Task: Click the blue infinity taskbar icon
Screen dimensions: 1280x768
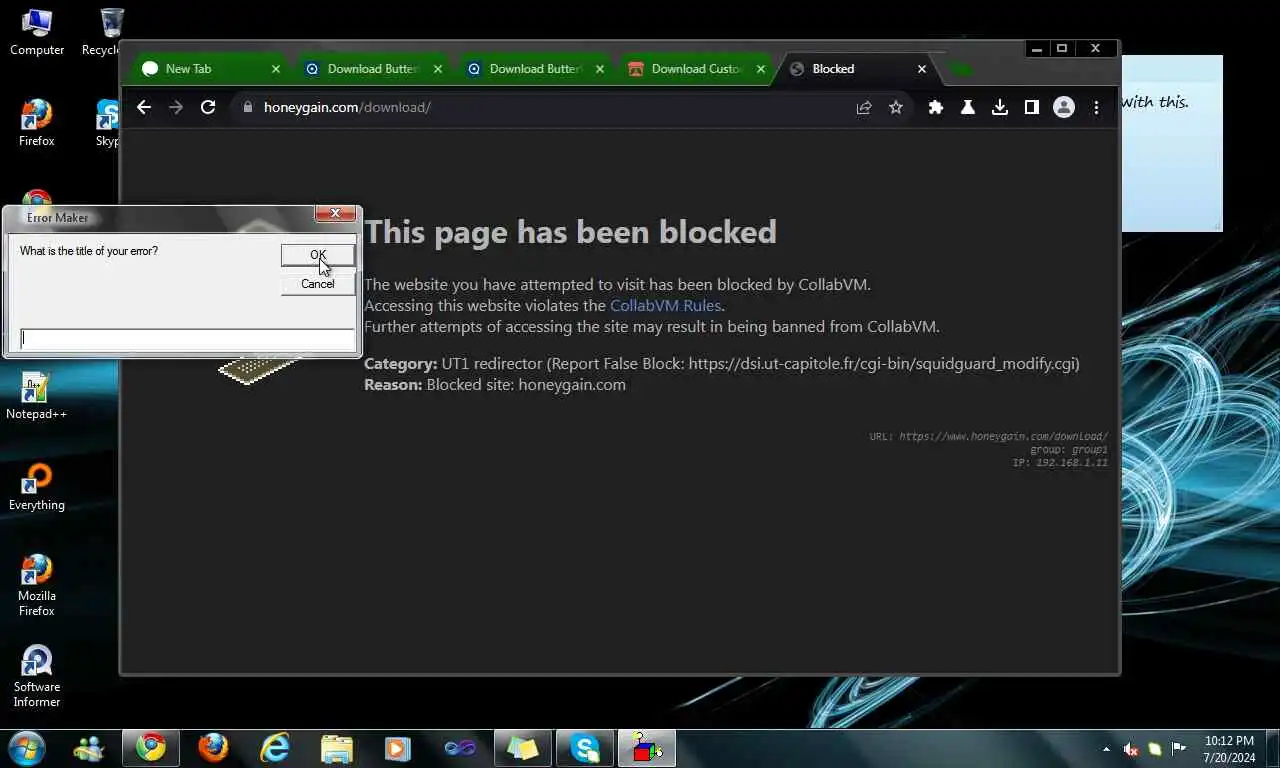Action: pyautogui.click(x=460, y=748)
